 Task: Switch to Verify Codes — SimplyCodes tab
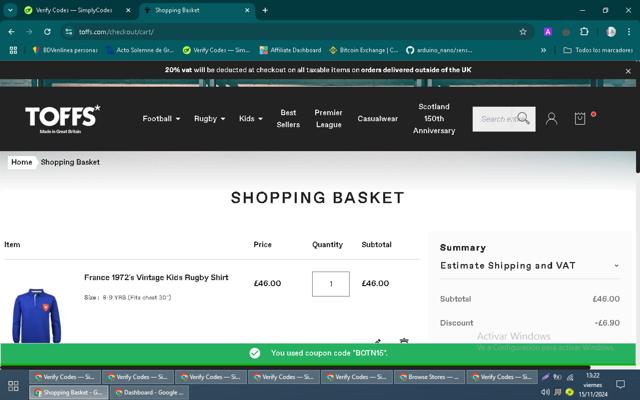(x=74, y=11)
